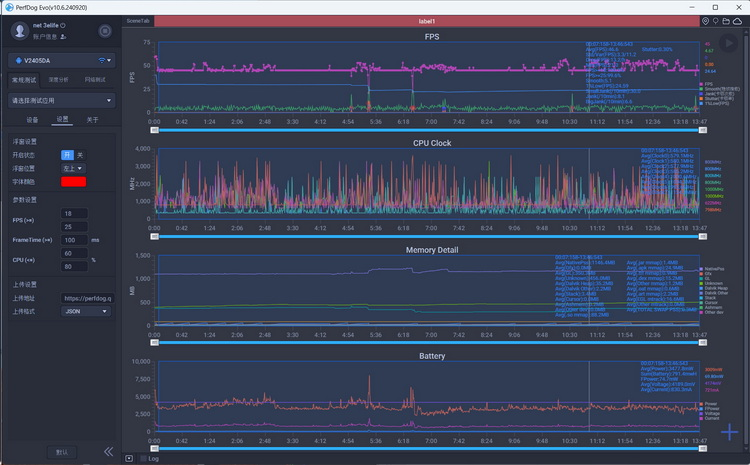Click the lightbulb tip icon in toolbar
Viewport: 750px width, 465px height.
coord(716,21)
